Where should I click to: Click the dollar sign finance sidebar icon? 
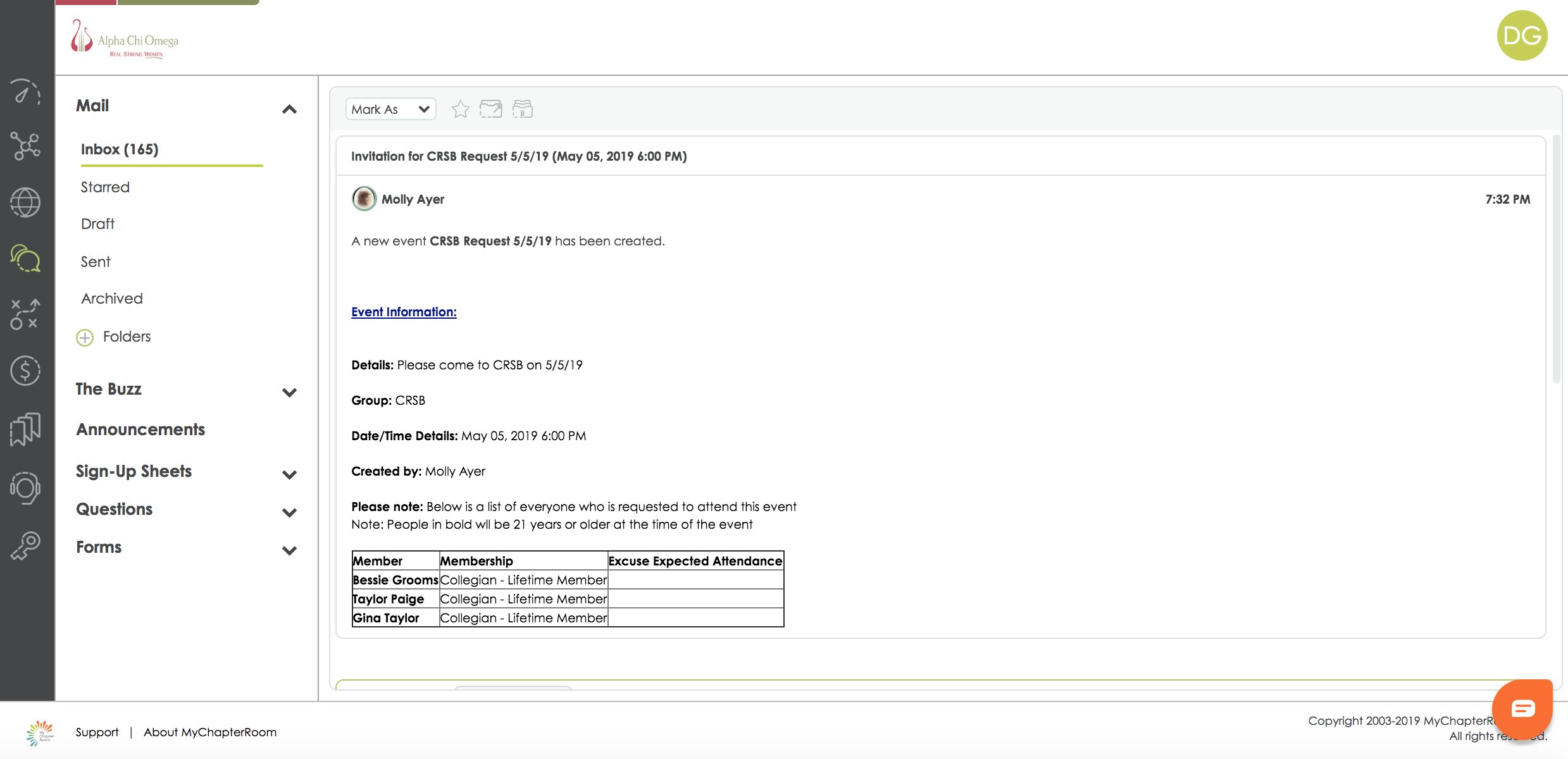pos(25,371)
